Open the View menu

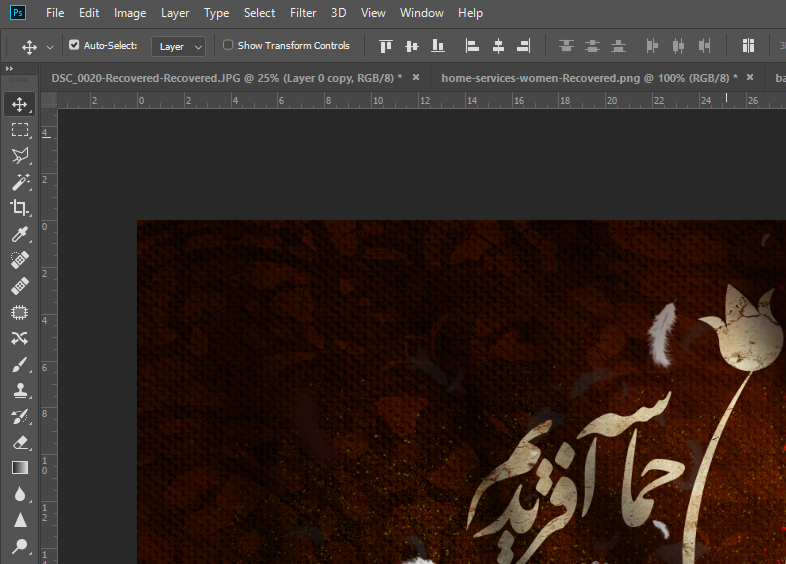[373, 13]
